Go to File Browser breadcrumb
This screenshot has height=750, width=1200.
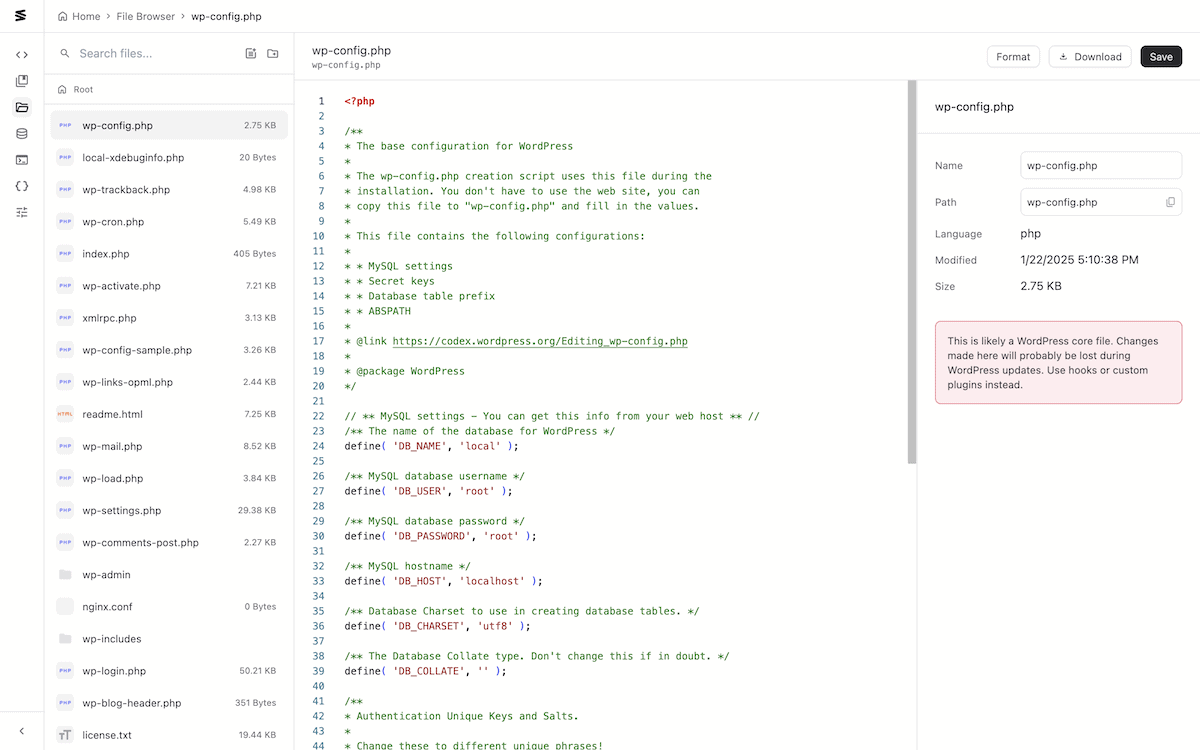[146, 16]
